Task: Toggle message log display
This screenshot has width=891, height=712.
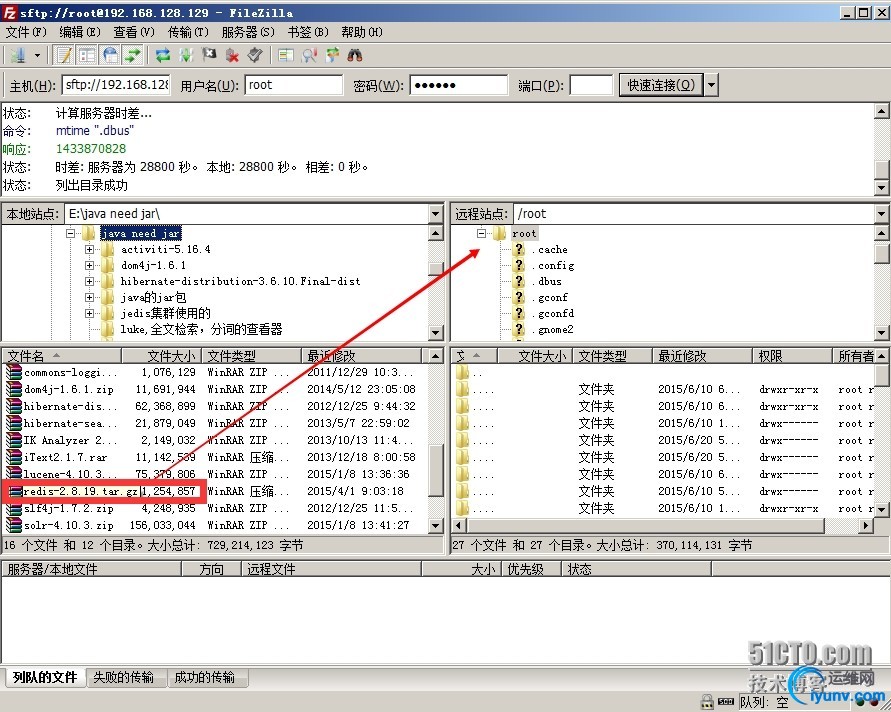Action: [65, 55]
